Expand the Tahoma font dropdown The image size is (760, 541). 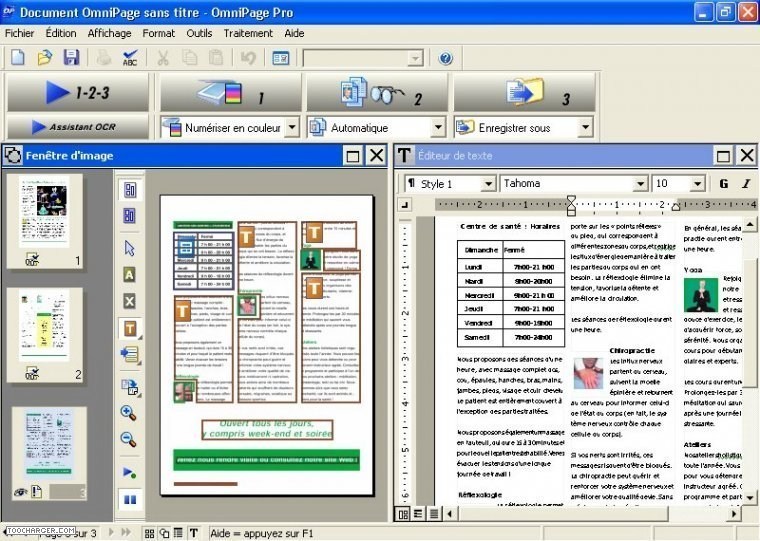pos(640,184)
